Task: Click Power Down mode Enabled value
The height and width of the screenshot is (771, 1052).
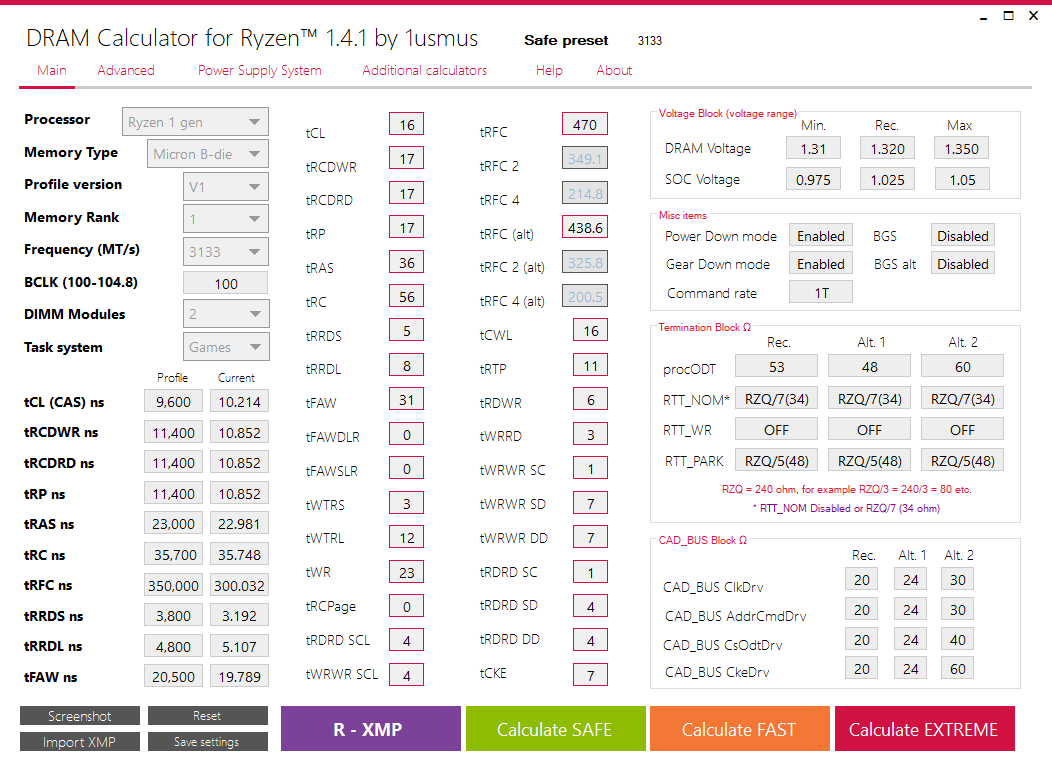Action: 821,236
